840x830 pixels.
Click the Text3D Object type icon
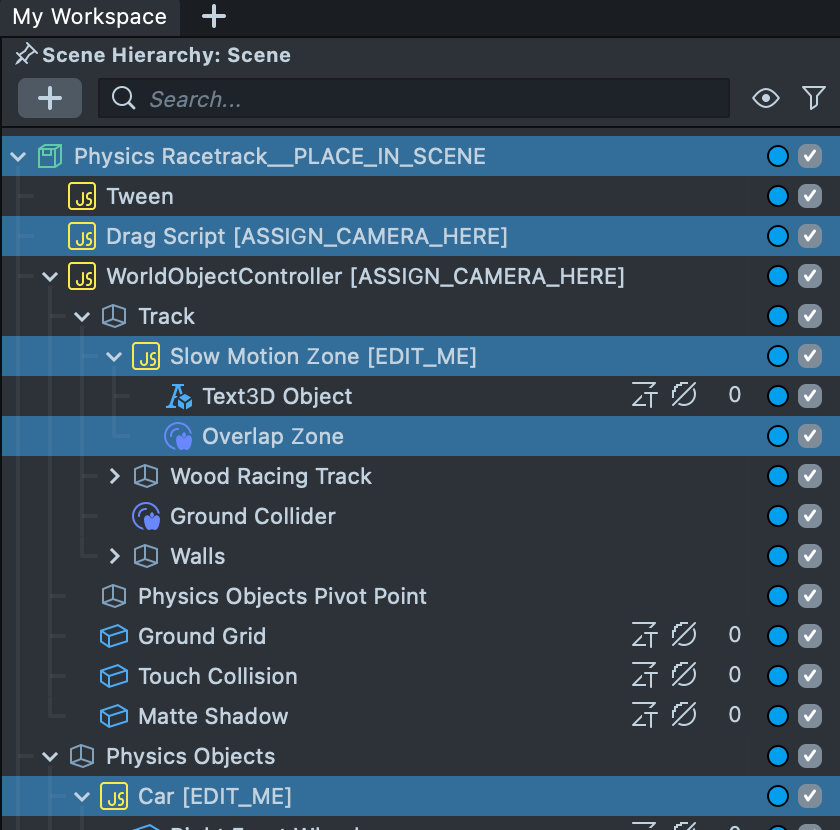tap(179, 396)
